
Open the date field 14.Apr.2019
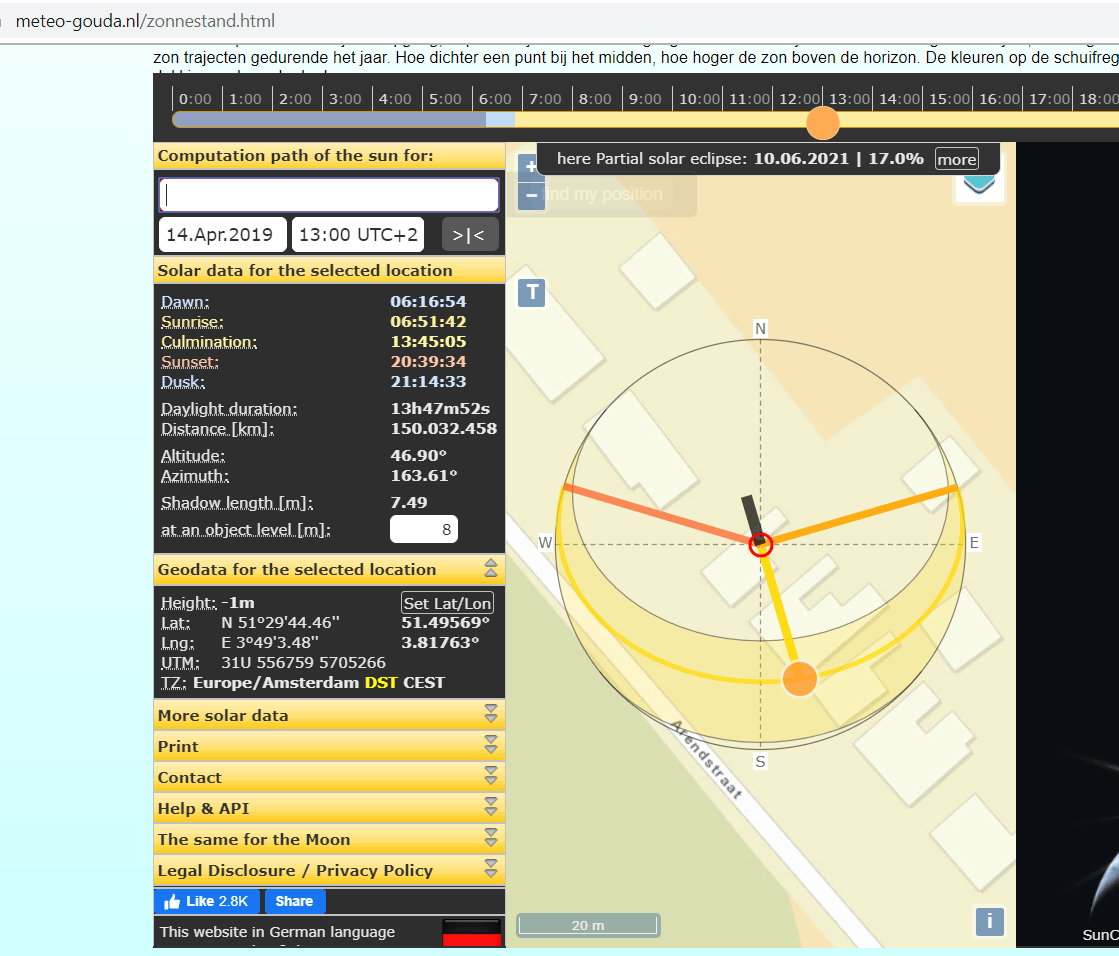pyautogui.click(x=222, y=235)
